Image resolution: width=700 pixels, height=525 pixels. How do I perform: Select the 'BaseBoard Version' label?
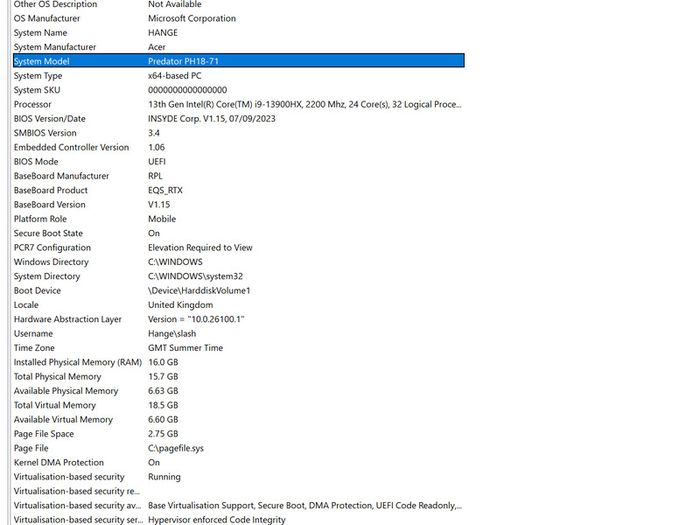50,204
